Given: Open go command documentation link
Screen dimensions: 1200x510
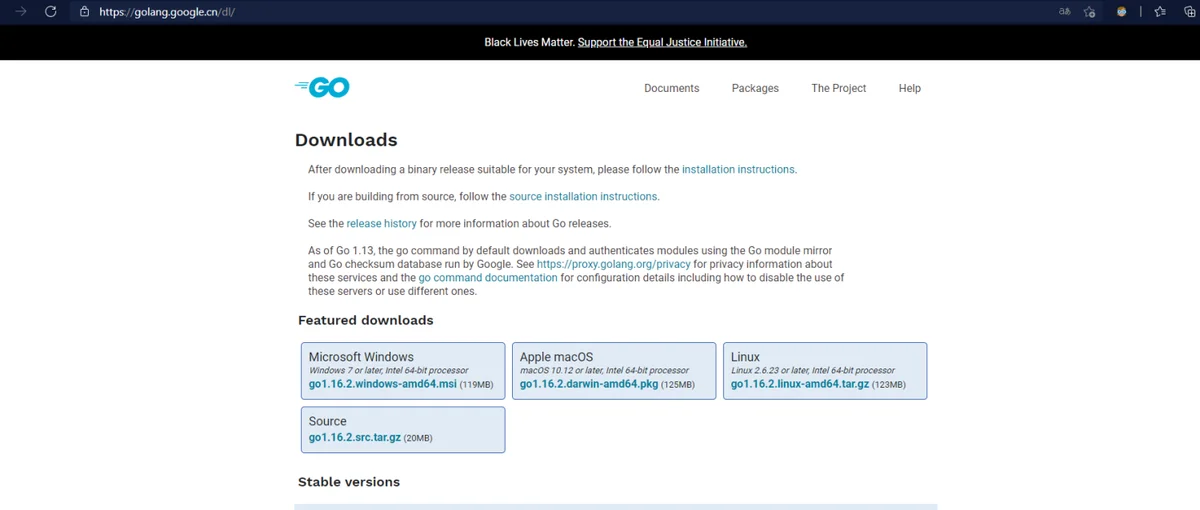Looking at the screenshot, I should [x=488, y=278].
